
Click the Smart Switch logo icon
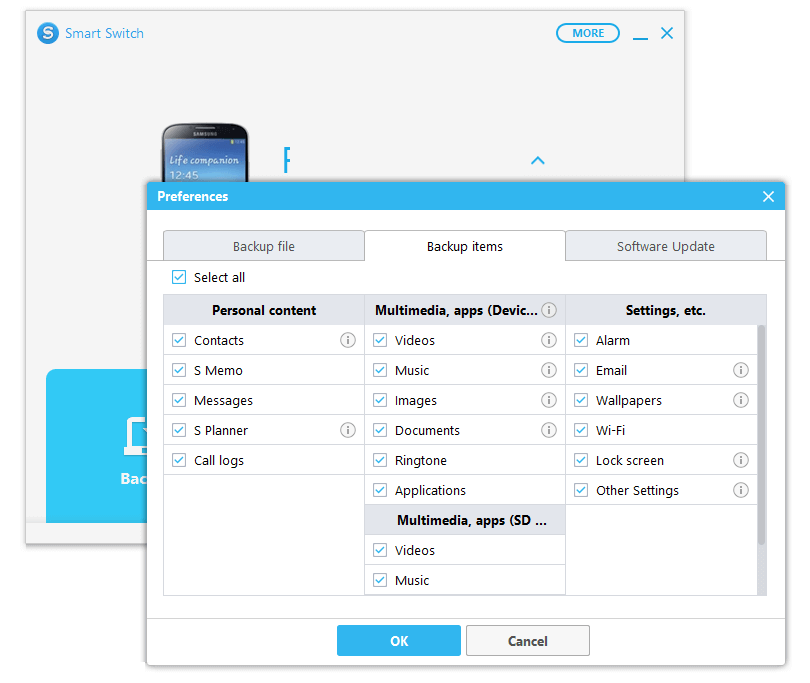point(48,33)
